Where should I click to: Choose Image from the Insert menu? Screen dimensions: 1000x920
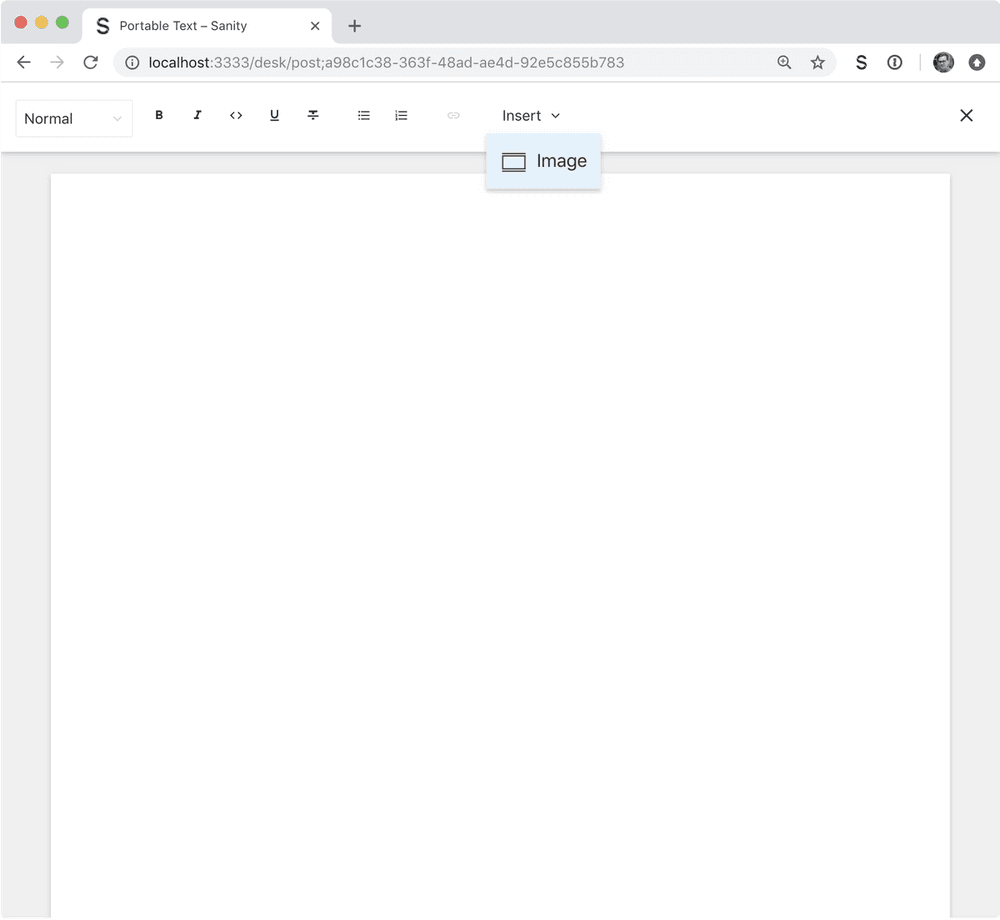pos(543,161)
